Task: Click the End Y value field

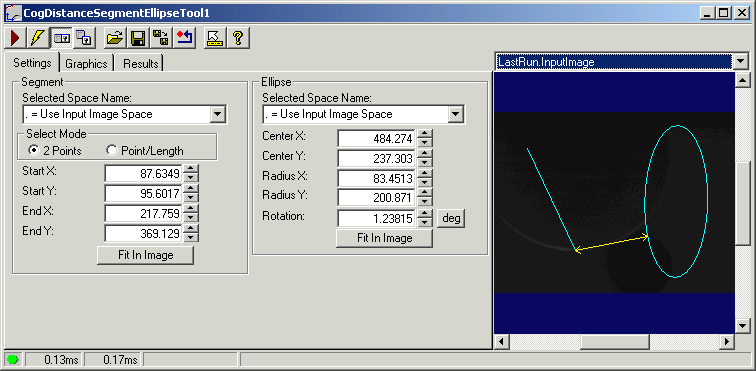Action: [144, 234]
